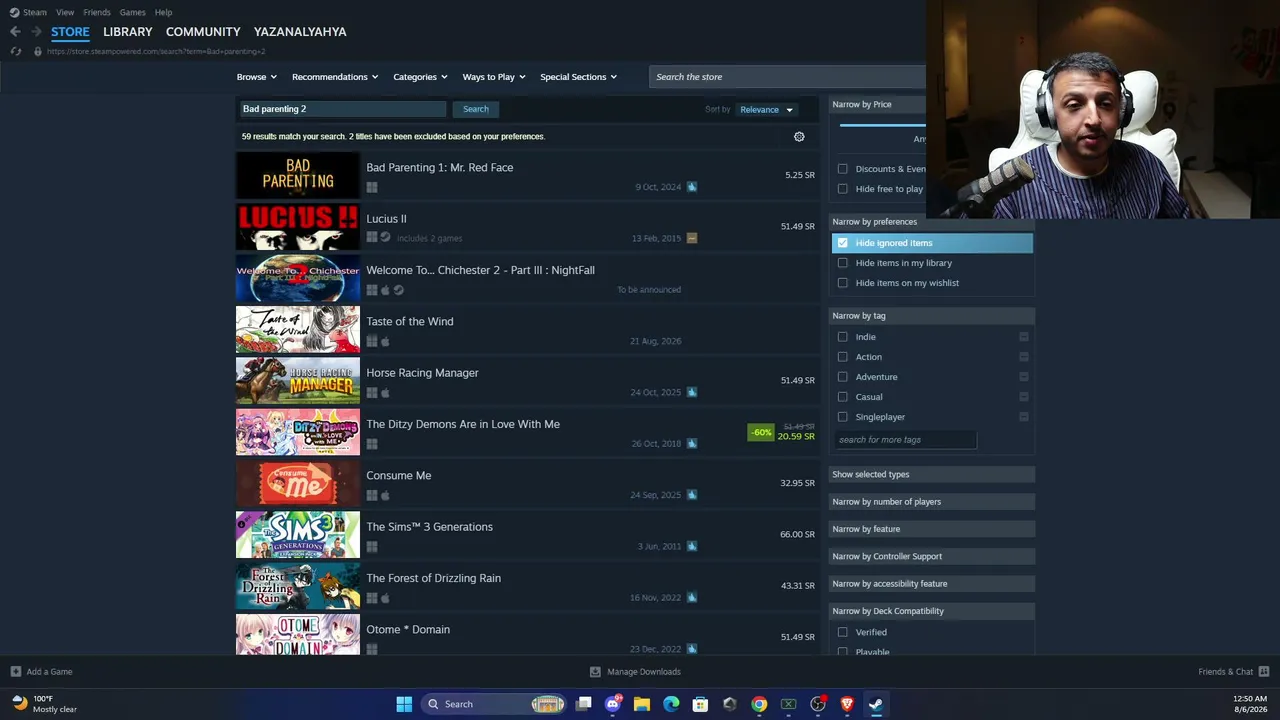Check the Verified Deck compatibility filter
Screen dimensions: 1280x720
(843, 632)
